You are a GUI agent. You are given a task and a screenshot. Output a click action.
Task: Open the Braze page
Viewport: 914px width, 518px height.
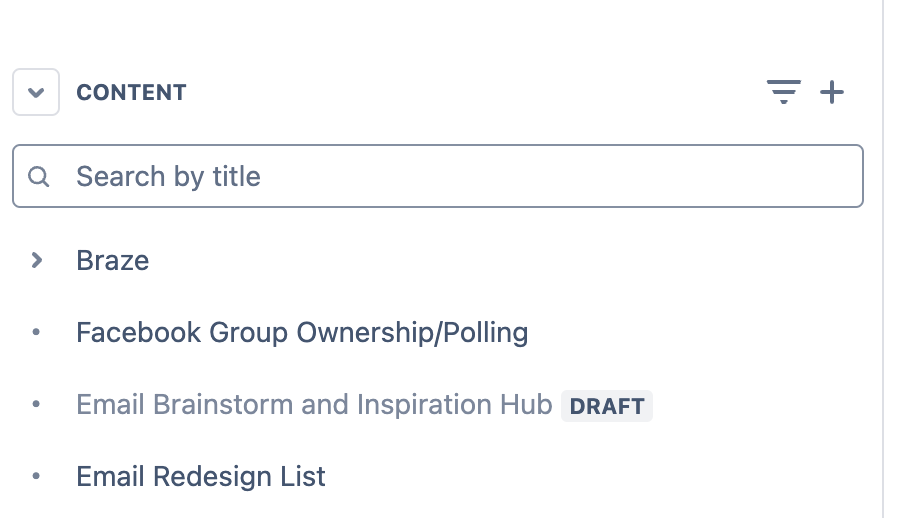pos(113,260)
